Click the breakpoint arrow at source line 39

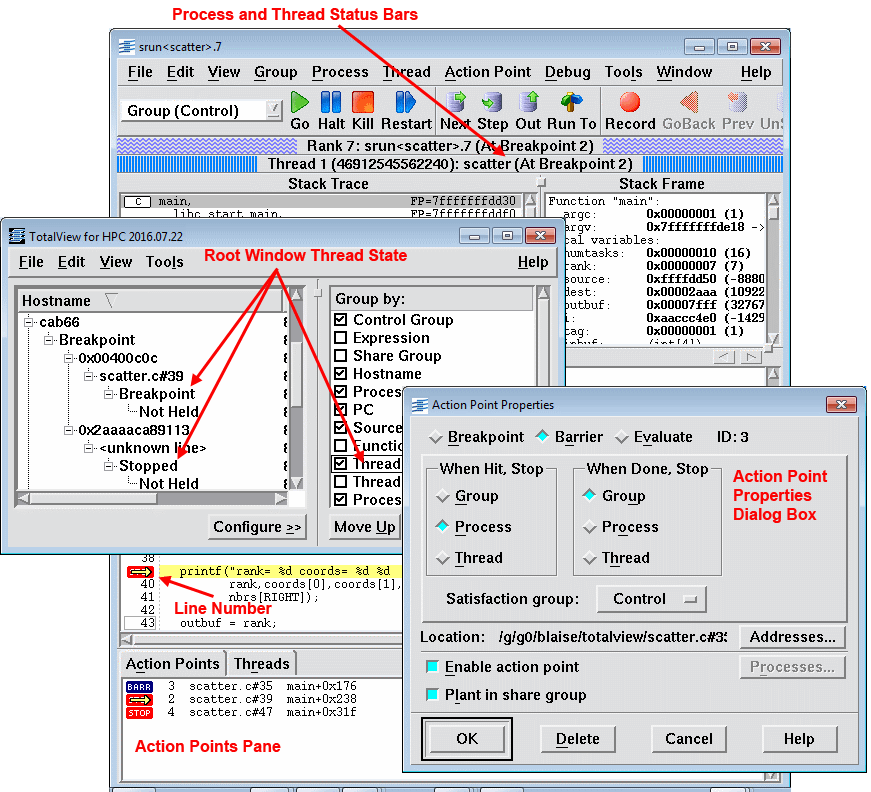coord(140,572)
